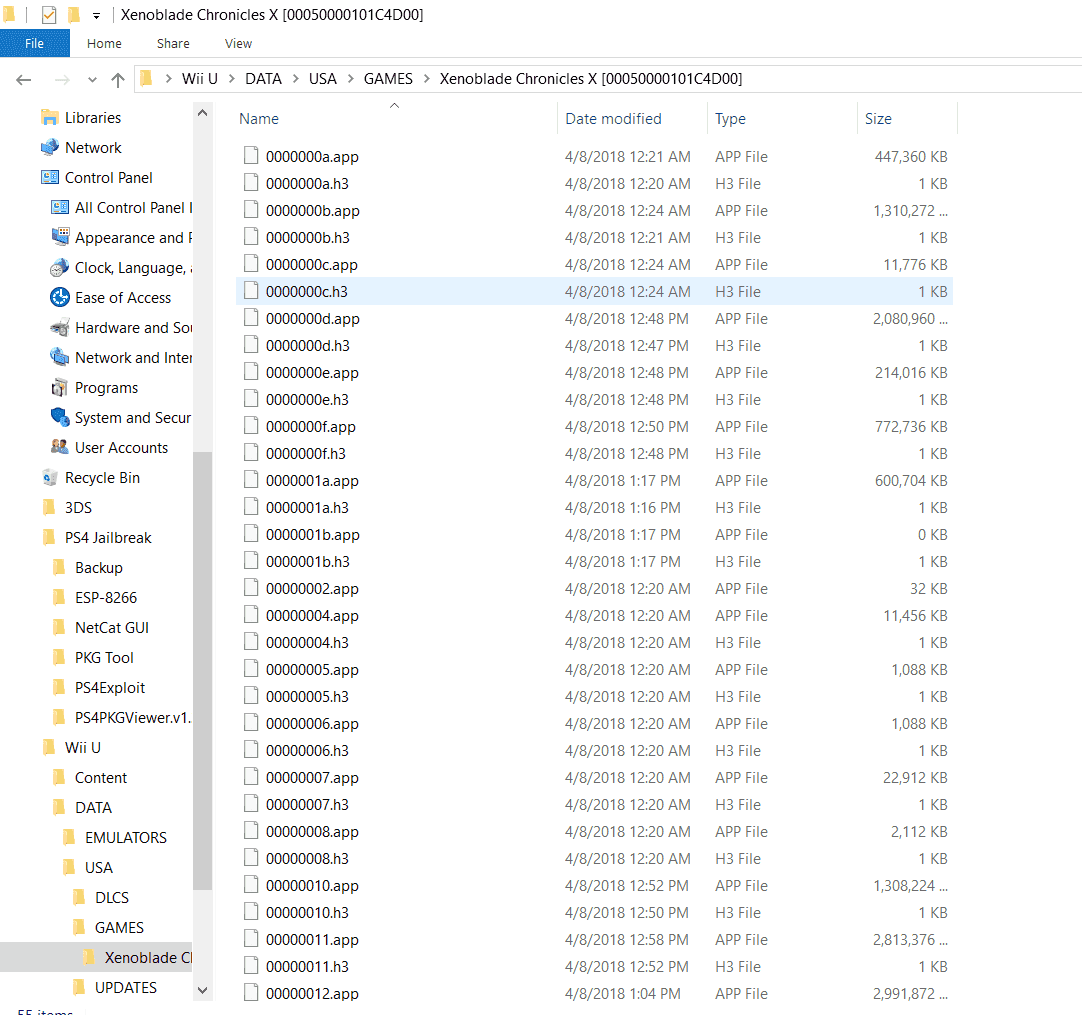Select file 0000000f.app
Viewport: 1082px width, 1015px height.
click(x=311, y=426)
